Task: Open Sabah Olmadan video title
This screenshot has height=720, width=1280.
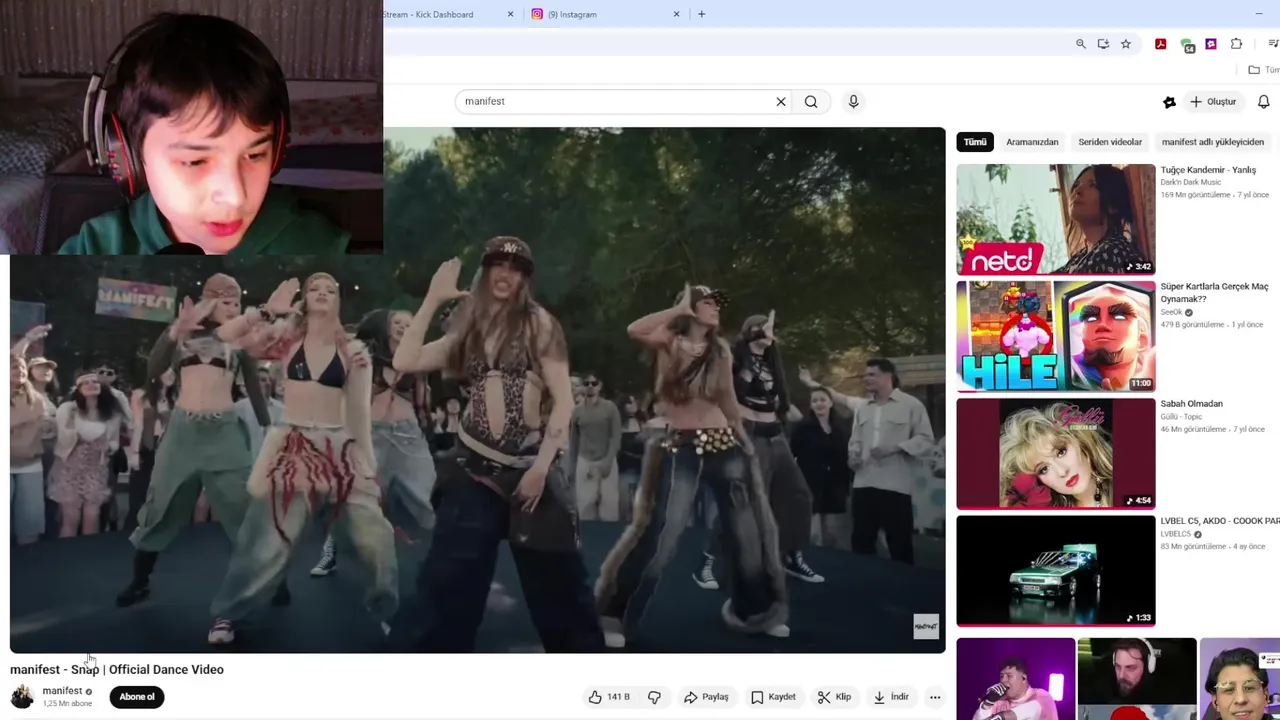Action: point(1191,404)
